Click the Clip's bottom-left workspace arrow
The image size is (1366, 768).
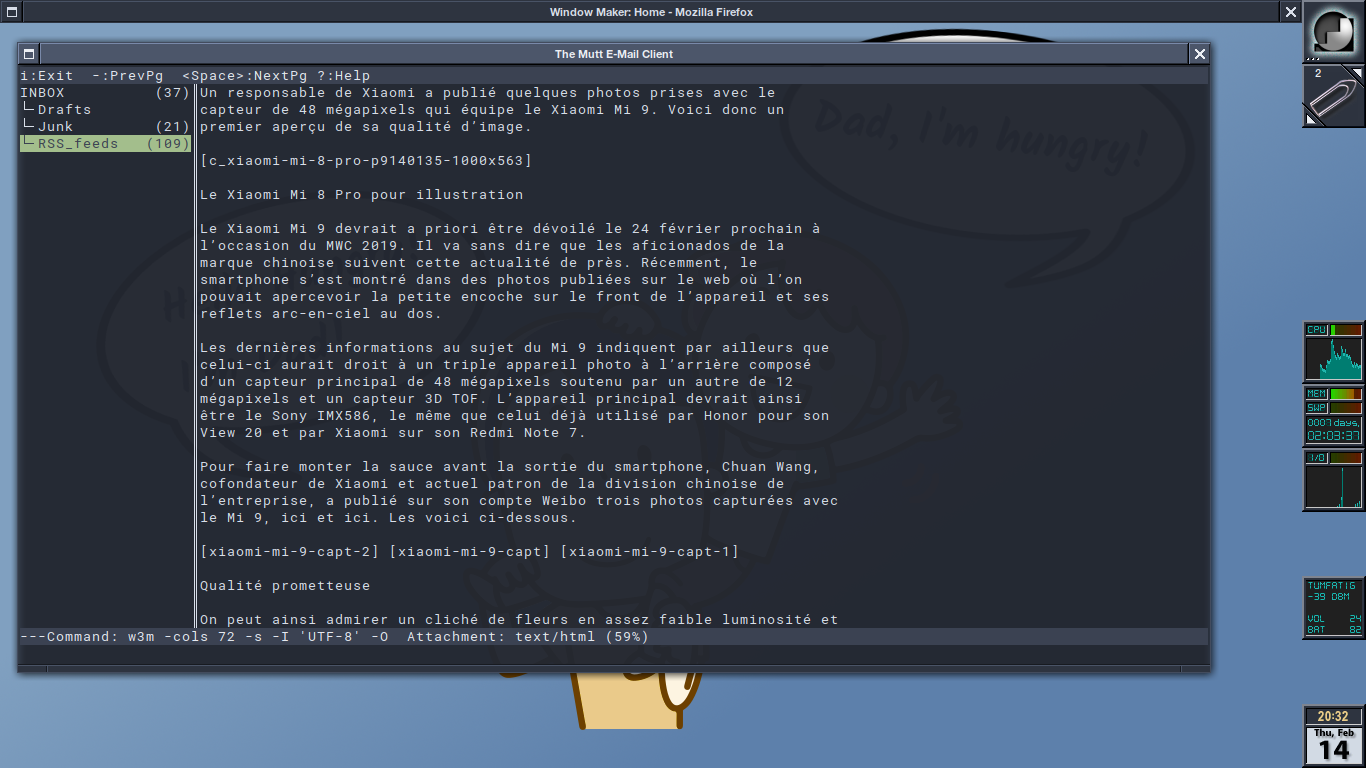(x=1311, y=119)
